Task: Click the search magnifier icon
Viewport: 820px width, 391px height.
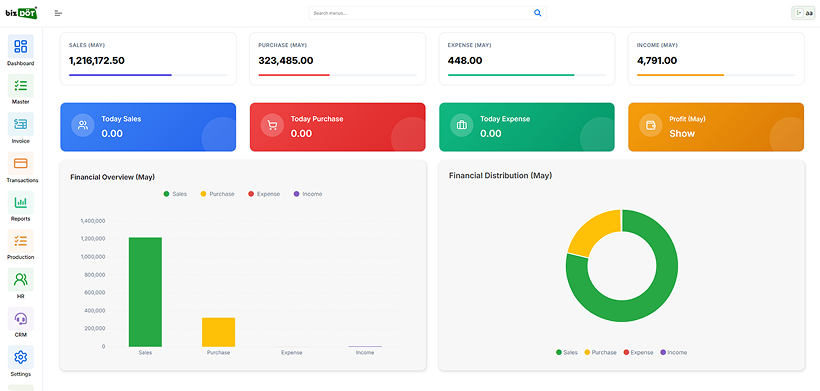Action: click(538, 13)
